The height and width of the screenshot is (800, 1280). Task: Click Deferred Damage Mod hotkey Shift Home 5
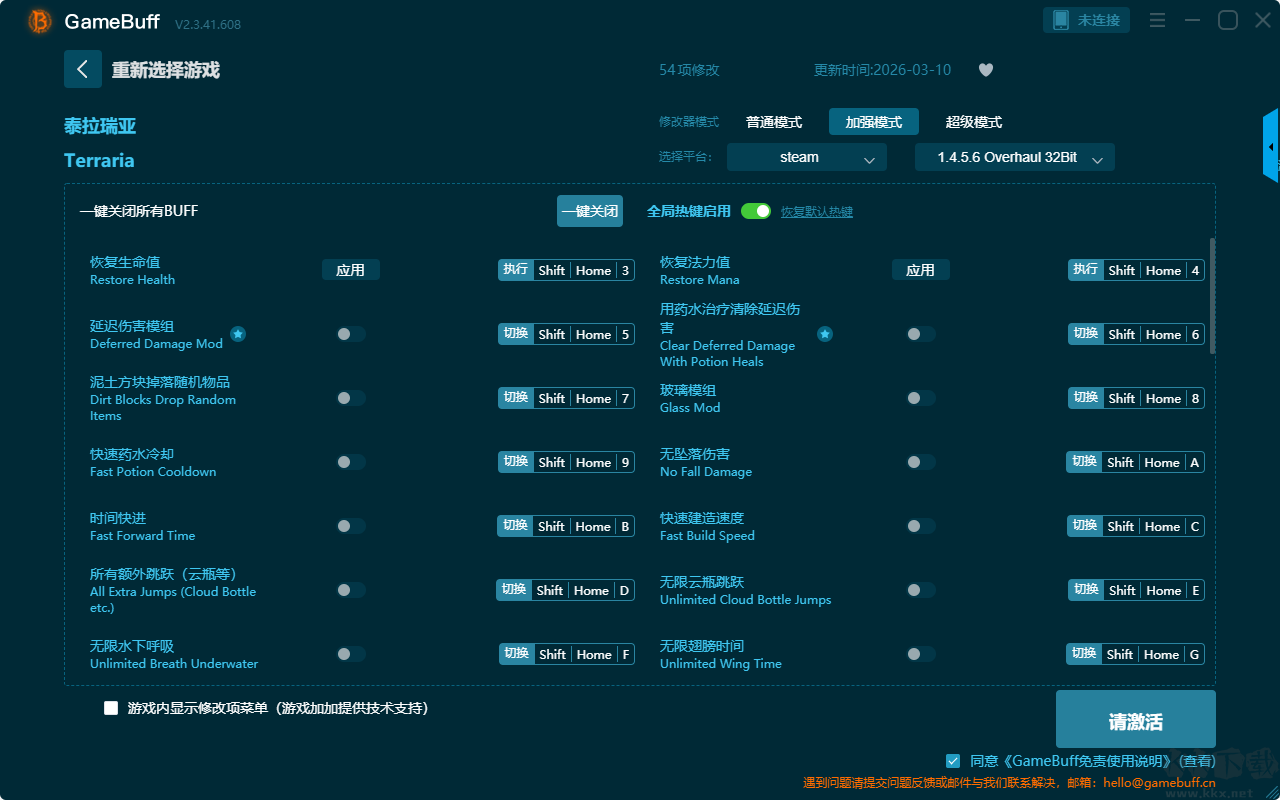point(566,334)
